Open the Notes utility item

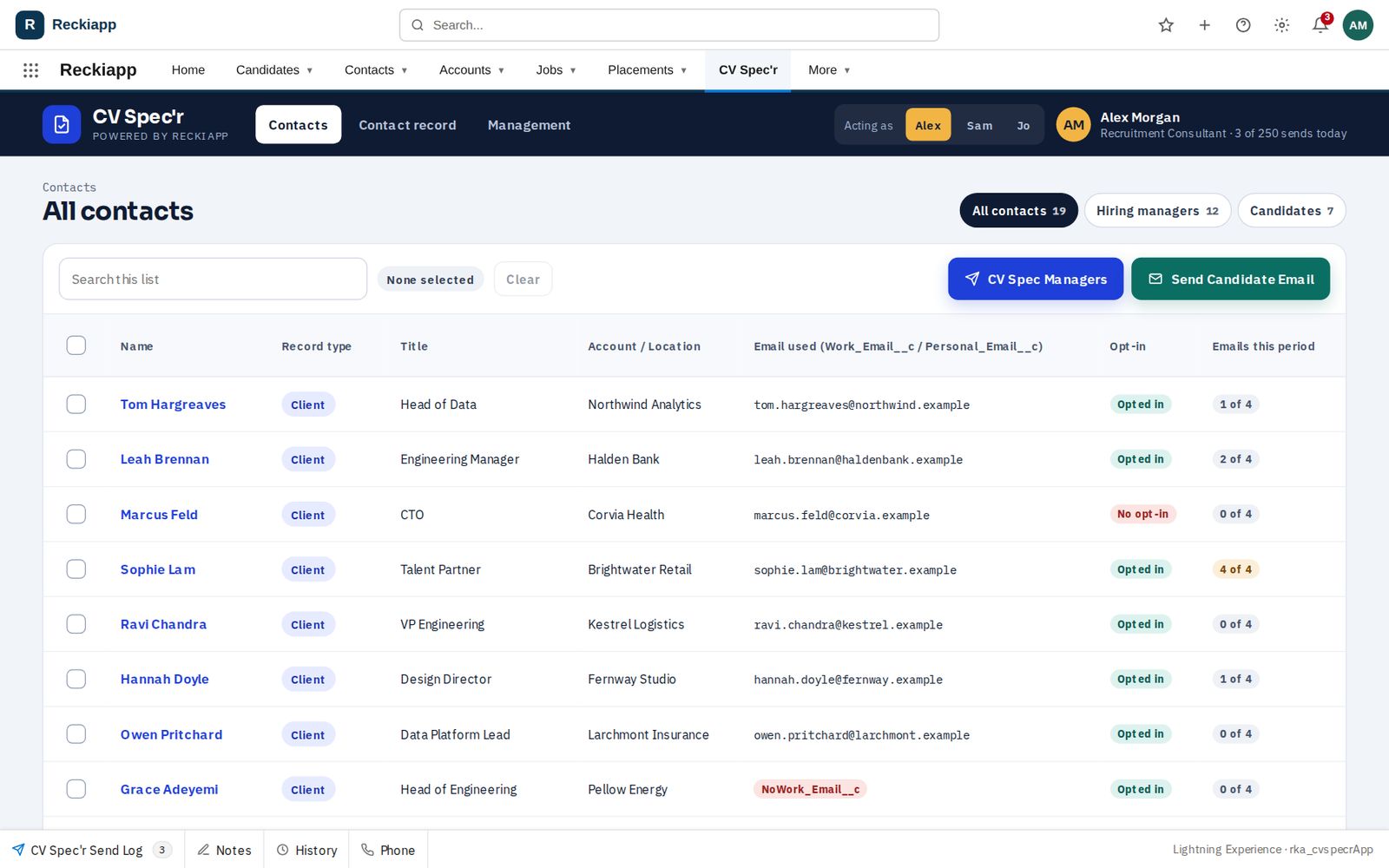(224, 850)
